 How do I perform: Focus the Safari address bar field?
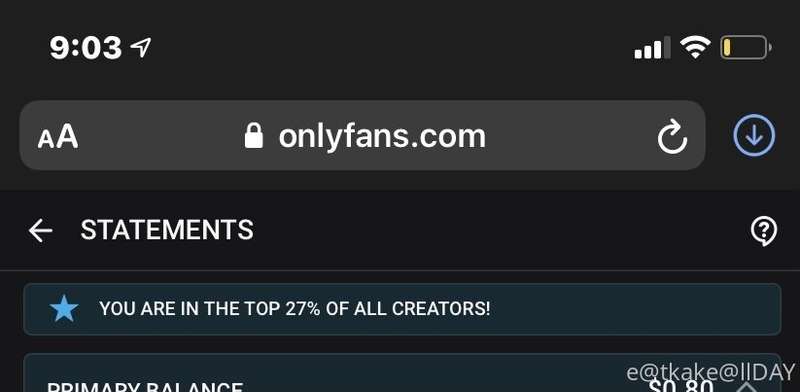point(362,135)
